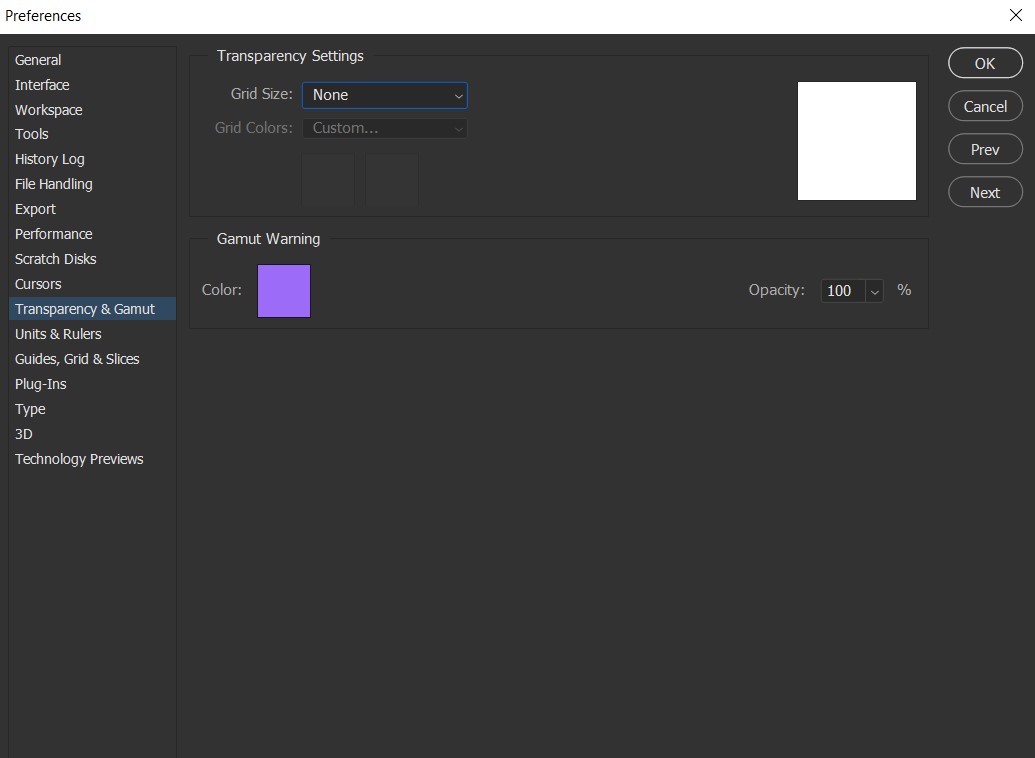Open the Opacity percentage dropdown arrow
Screen dimensions: 1035x758
click(875, 290)
